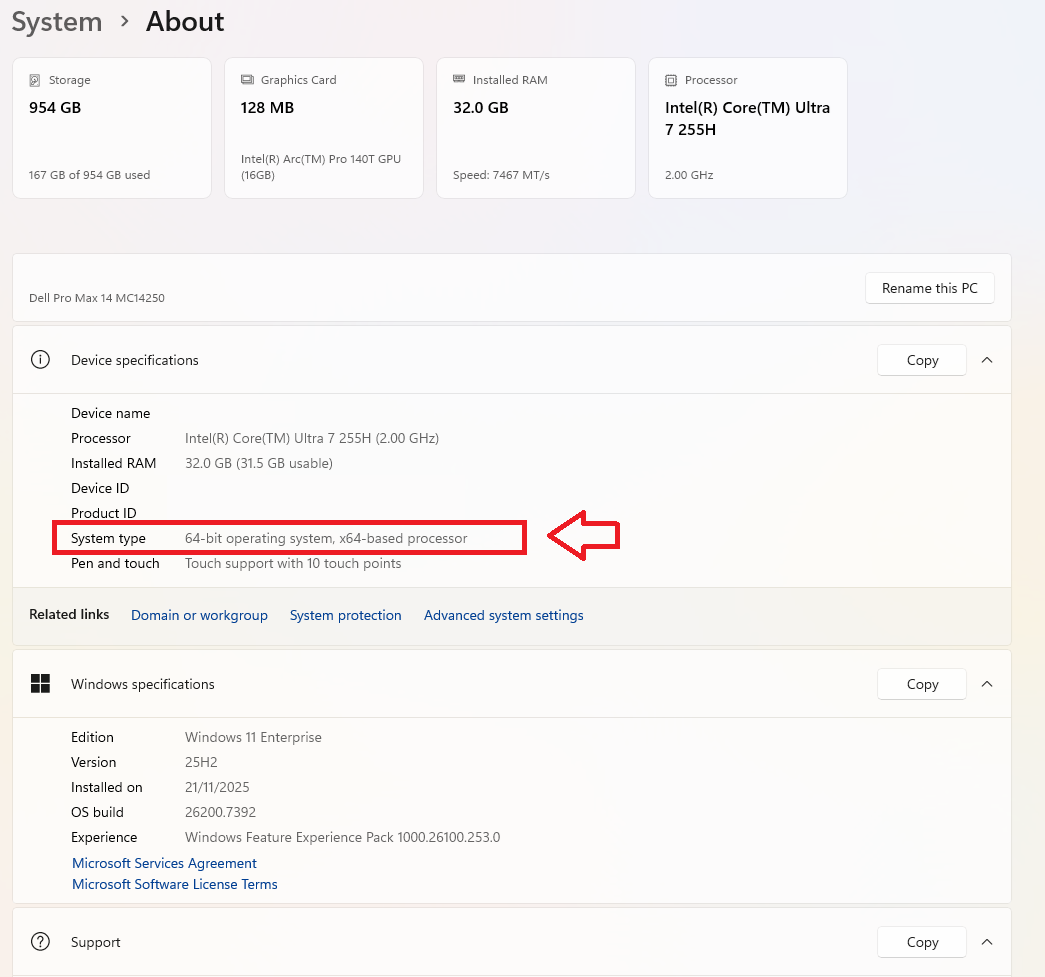Go back to System in breadcrumb
This screenshot has height=977, width=1045.
[57, 22]
